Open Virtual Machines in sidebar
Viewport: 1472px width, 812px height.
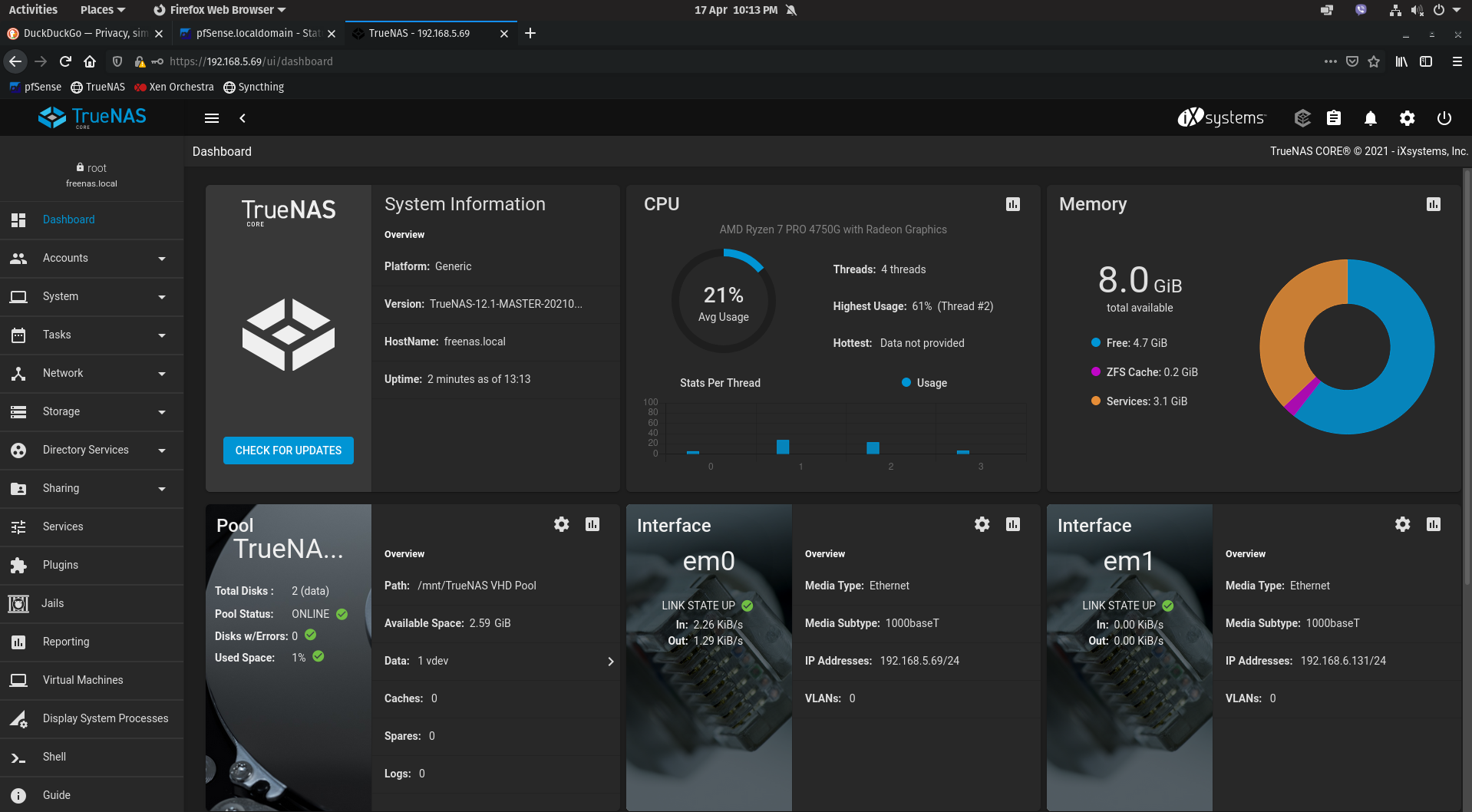coord(92,681)
